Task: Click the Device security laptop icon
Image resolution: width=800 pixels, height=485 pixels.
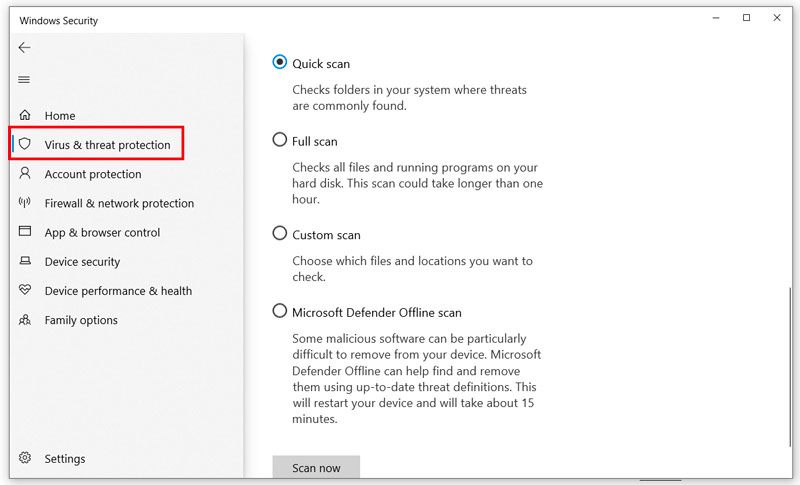Action: [24, 261]
